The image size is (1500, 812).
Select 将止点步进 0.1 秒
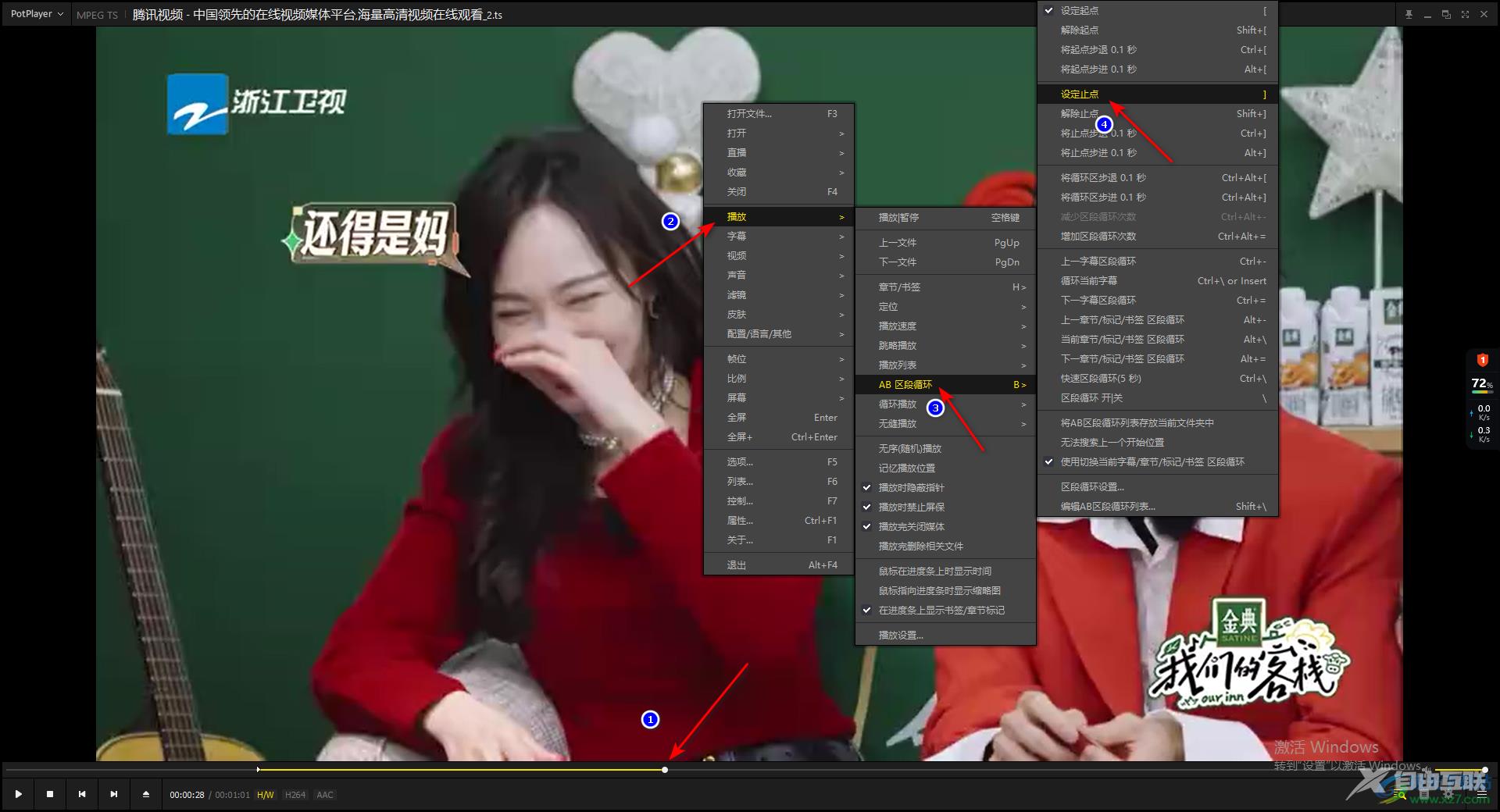coord(1158,152)
